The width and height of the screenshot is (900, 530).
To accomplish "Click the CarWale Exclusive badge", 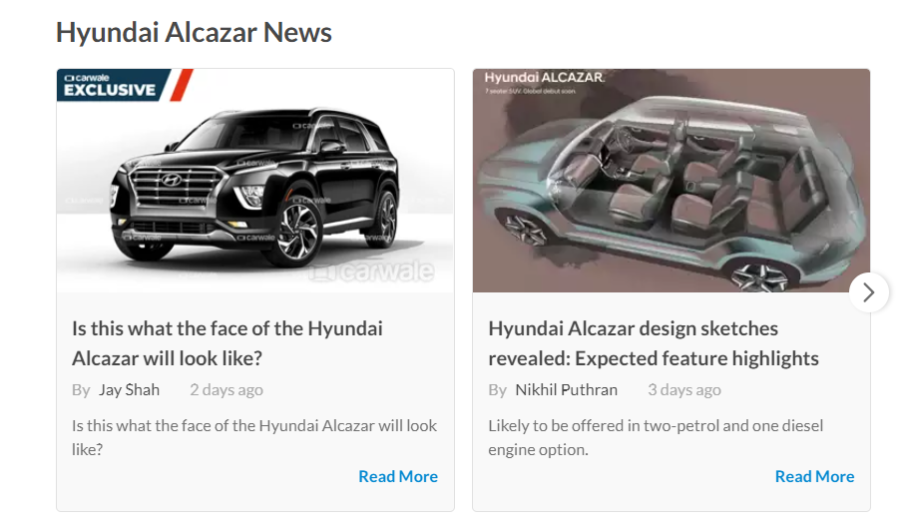I will (114, 85).
